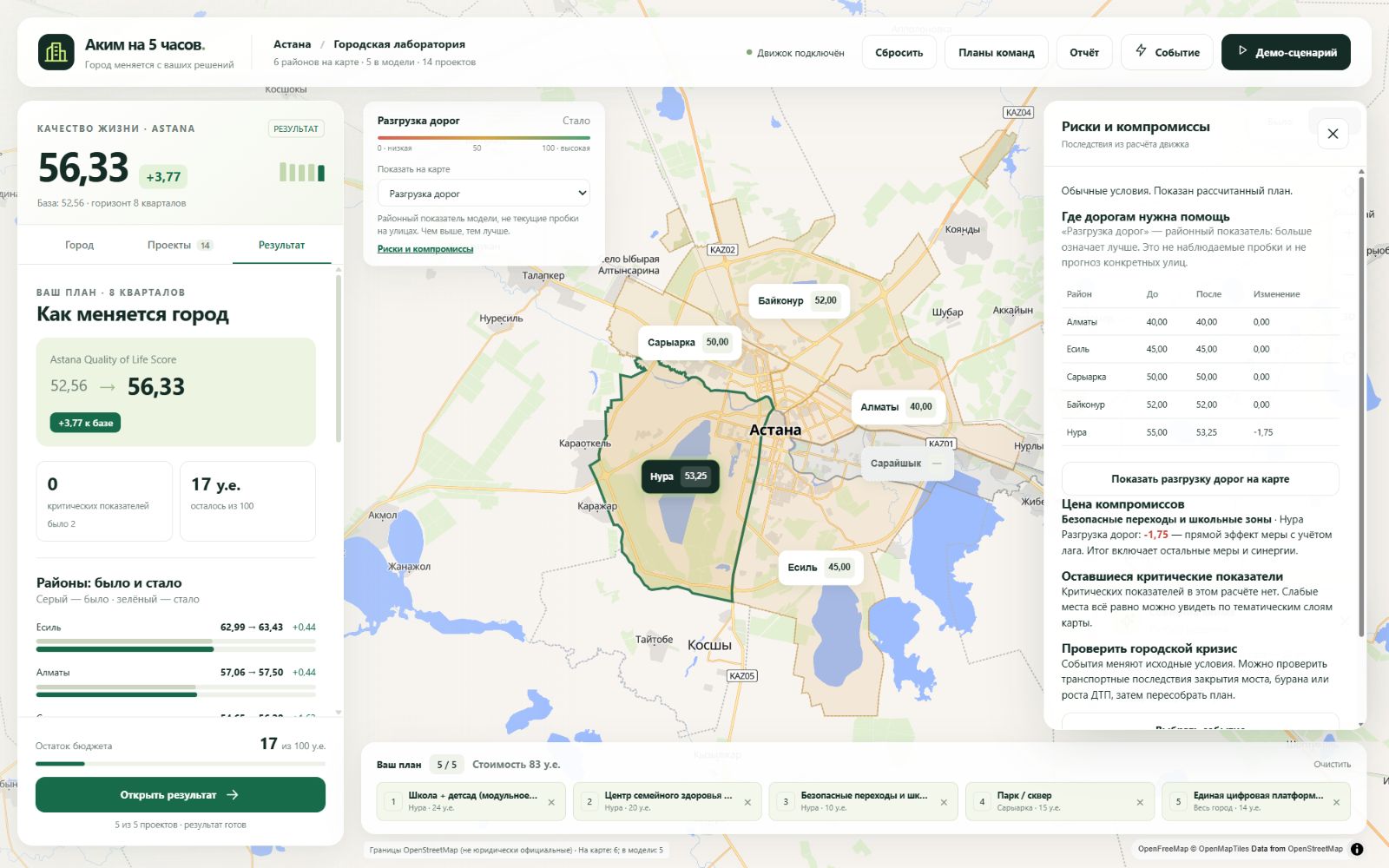Click the quarters bar chart indicator
Image resolution: width=1389 pixels, height=868 pixels.
(302, 172)
